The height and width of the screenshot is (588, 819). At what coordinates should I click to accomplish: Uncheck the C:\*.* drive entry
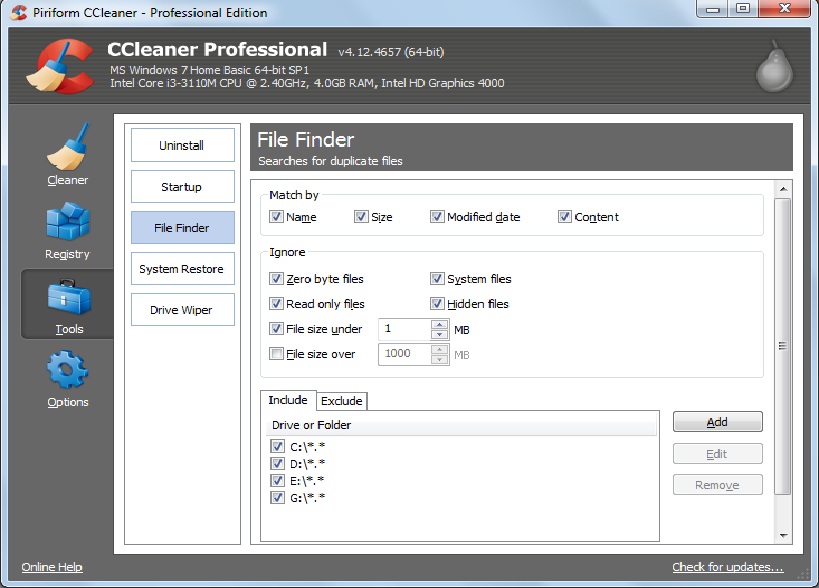pos(277,446)
